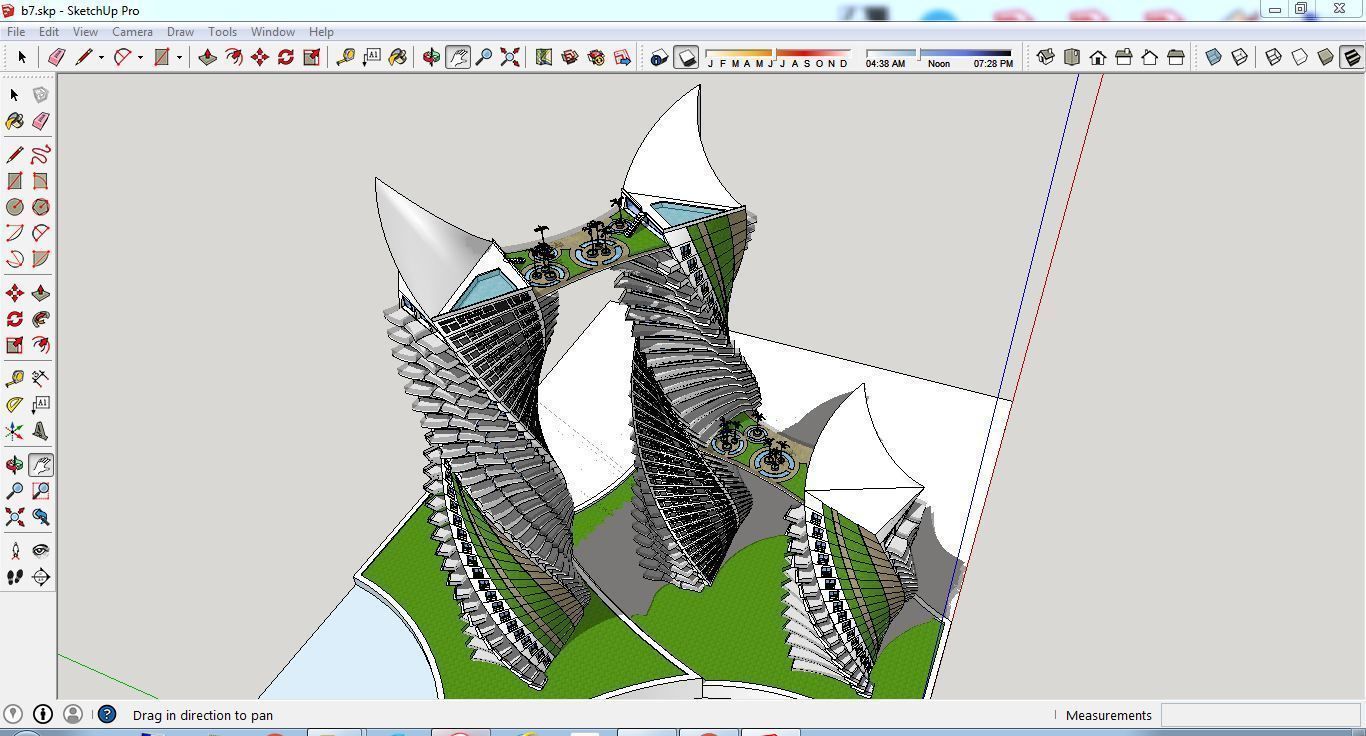Click the Iso view icon
This screenshot has width=1366, height=736.
click(1046, 58)
